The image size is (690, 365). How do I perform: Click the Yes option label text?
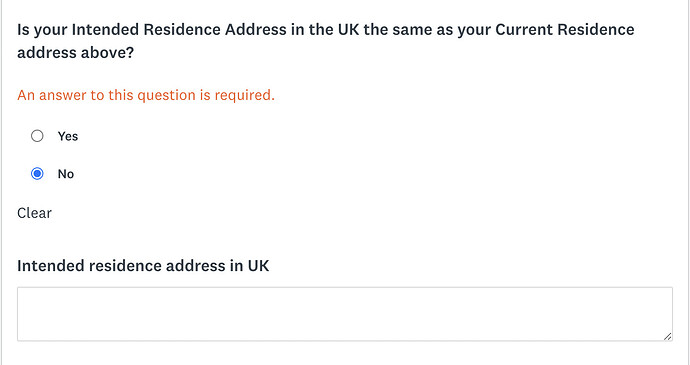click(68, 136)
